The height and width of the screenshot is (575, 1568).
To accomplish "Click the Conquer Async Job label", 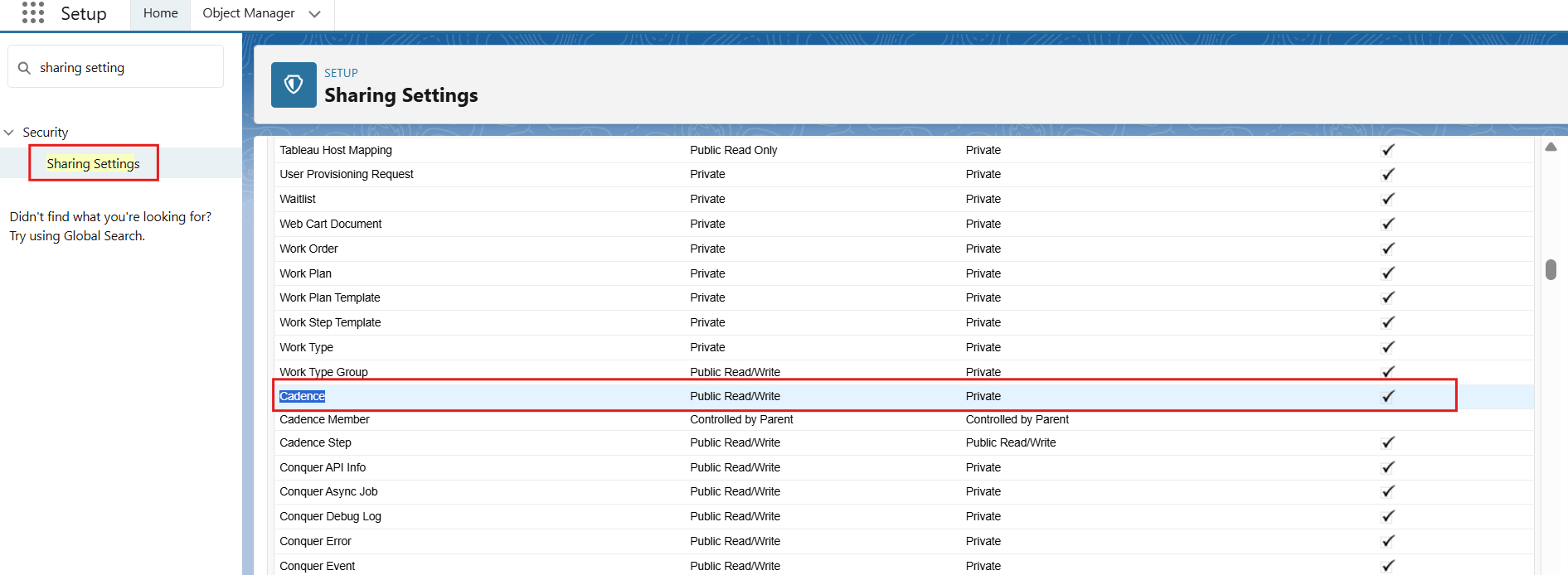I will pos(328,491).
